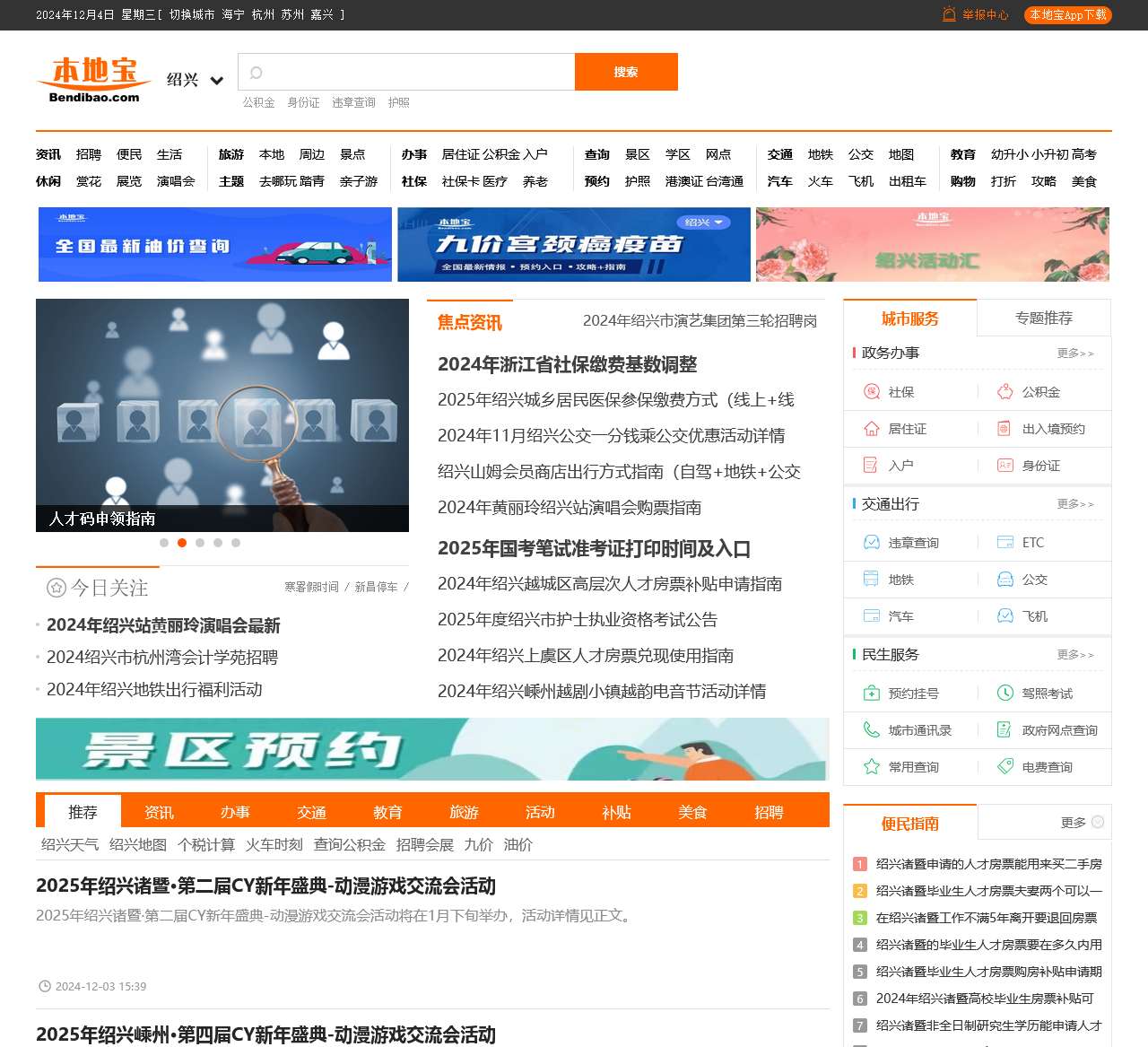Click the 地铁 train icon

[x=871, y=580]
